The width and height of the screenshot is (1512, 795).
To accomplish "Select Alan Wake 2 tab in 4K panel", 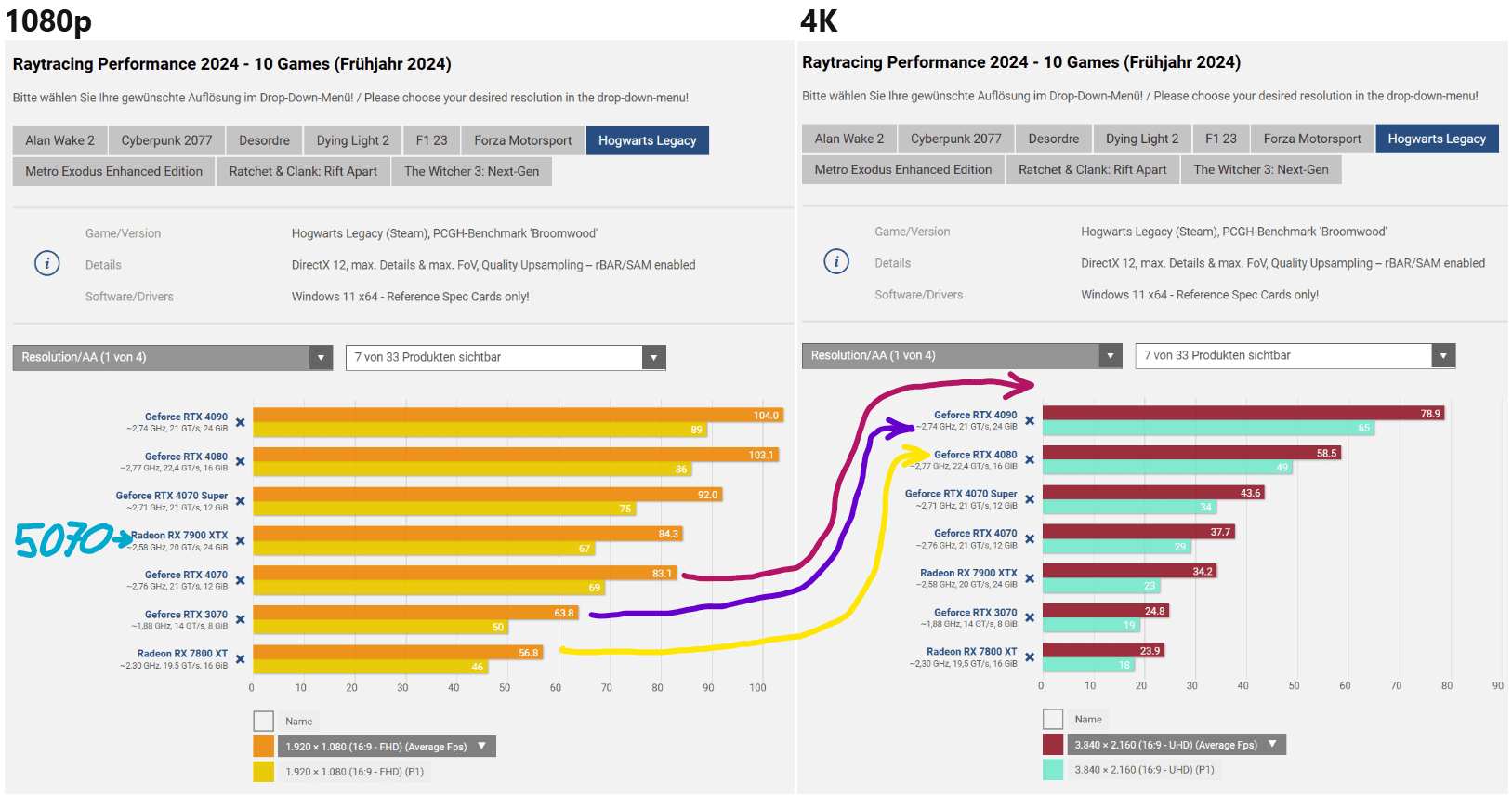I will click(849, 139).
